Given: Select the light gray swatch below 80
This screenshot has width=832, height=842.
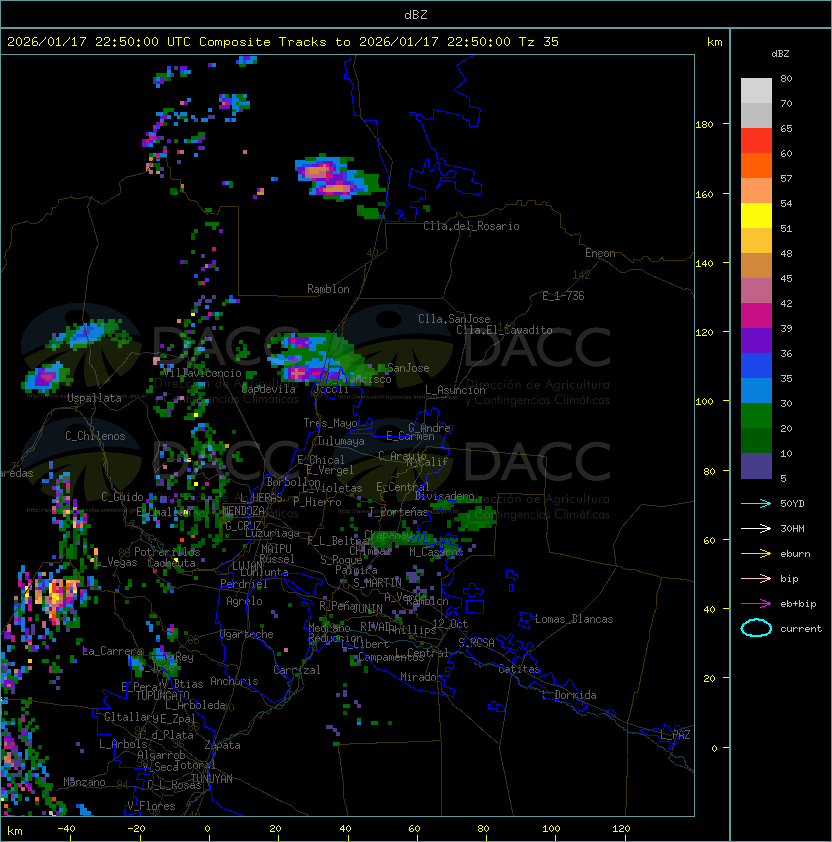Looking at the screenshot, I should (756, 90).
